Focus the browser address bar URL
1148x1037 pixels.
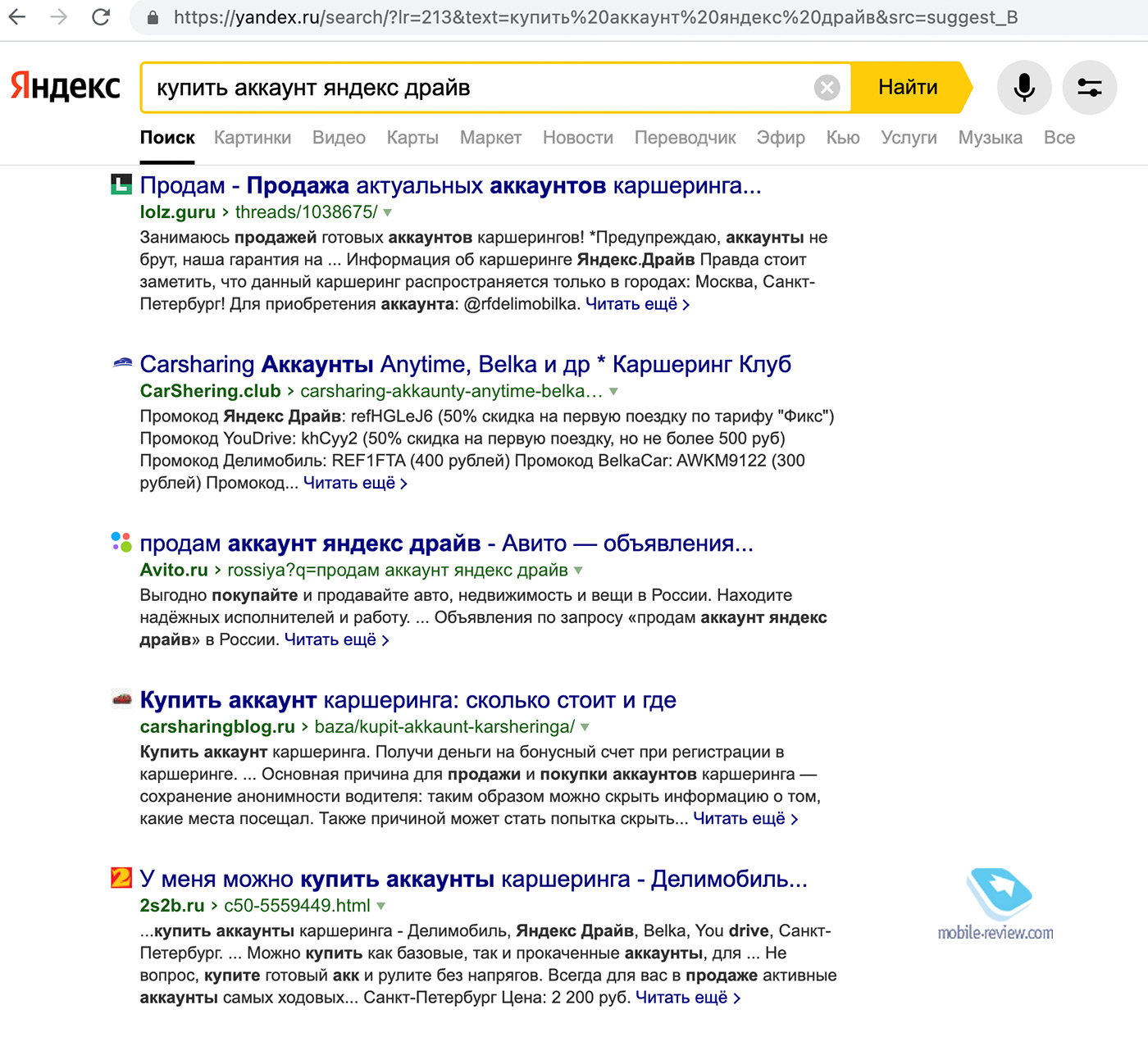point(595,17)
